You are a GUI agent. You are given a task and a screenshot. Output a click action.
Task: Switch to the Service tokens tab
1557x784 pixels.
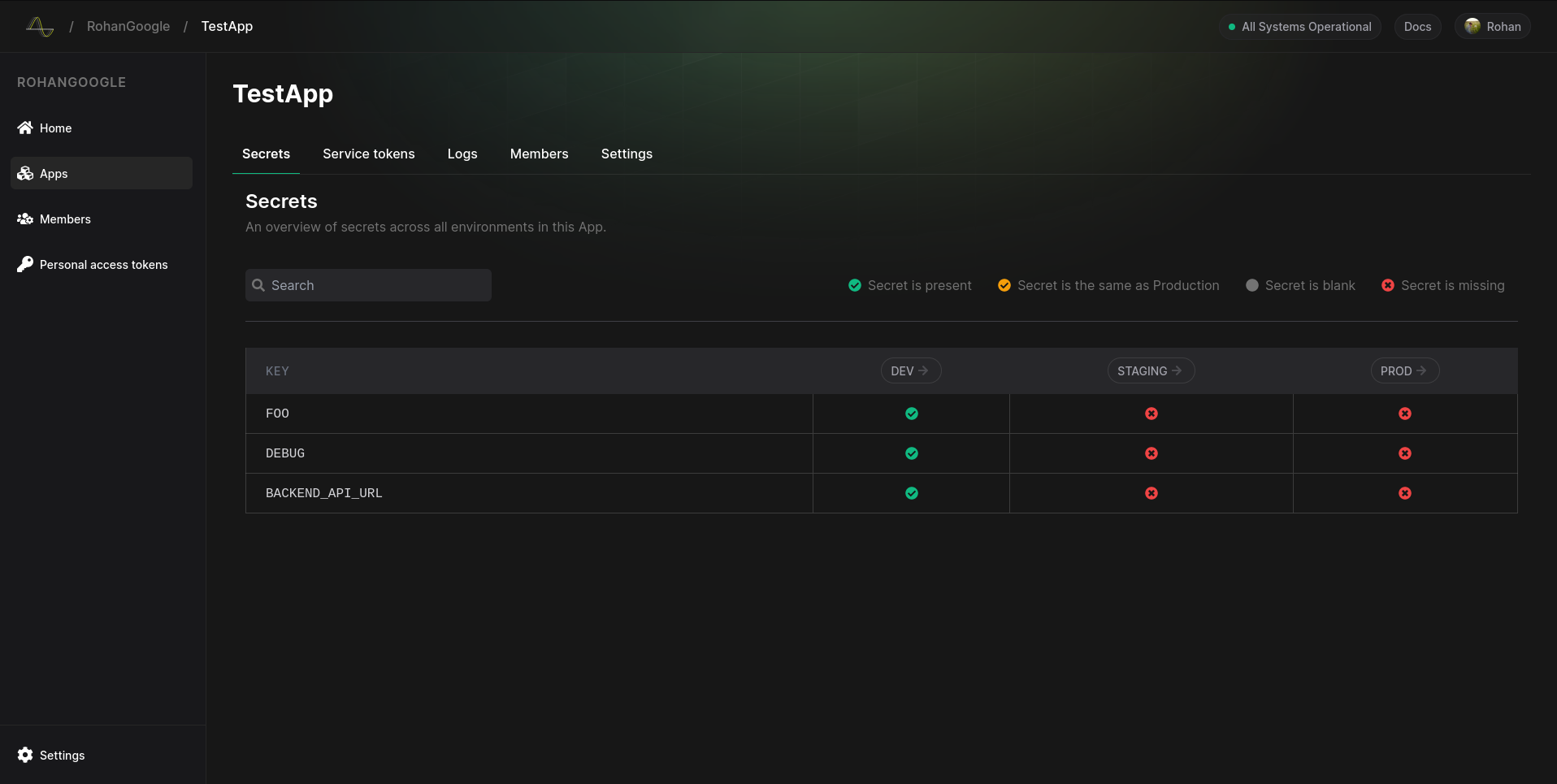coord(368,154)
